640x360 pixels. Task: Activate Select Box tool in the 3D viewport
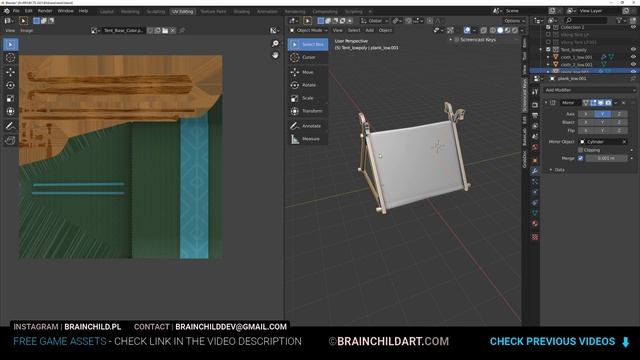[x=308, y=44]
